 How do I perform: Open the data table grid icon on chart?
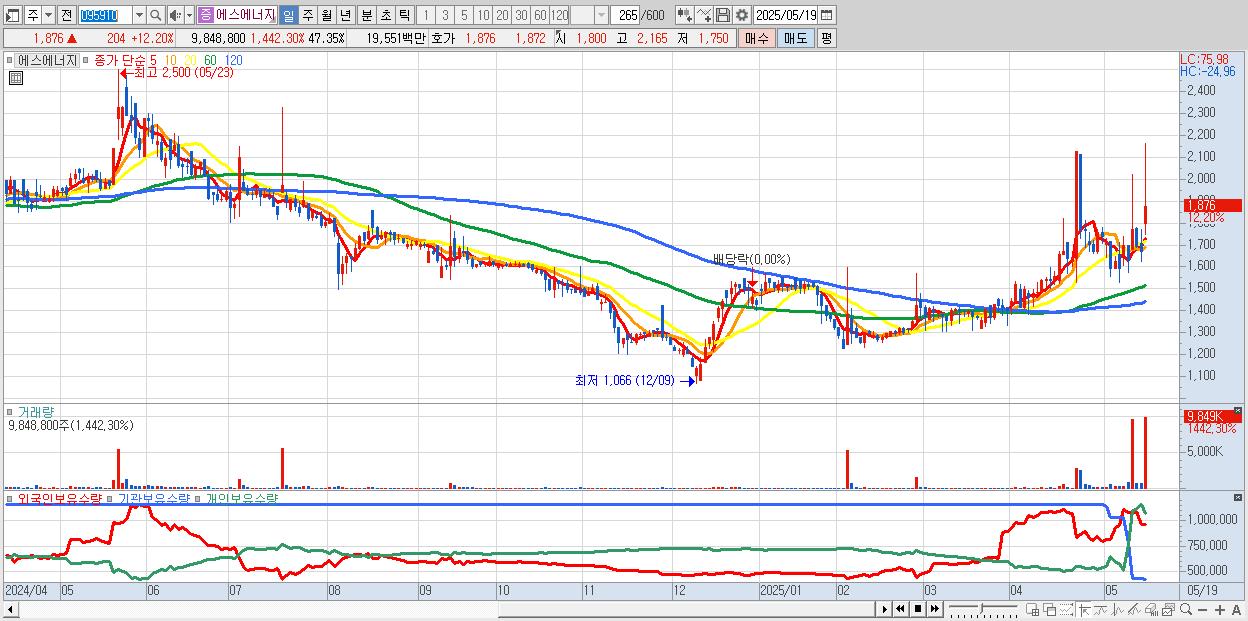16,77
